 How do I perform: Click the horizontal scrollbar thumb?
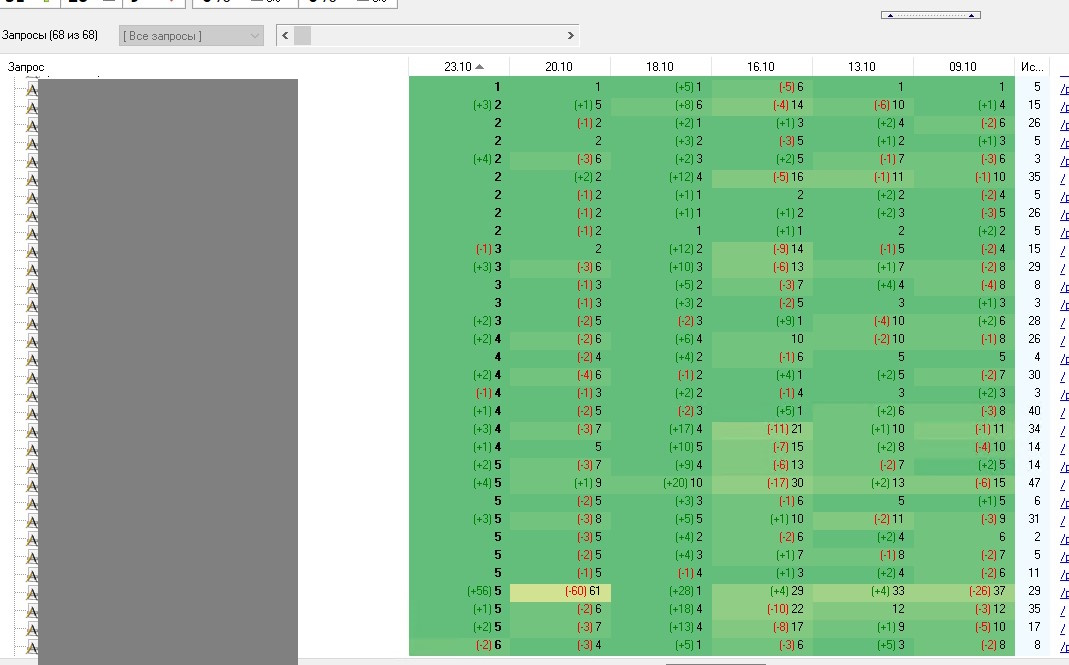coord(303,35)
